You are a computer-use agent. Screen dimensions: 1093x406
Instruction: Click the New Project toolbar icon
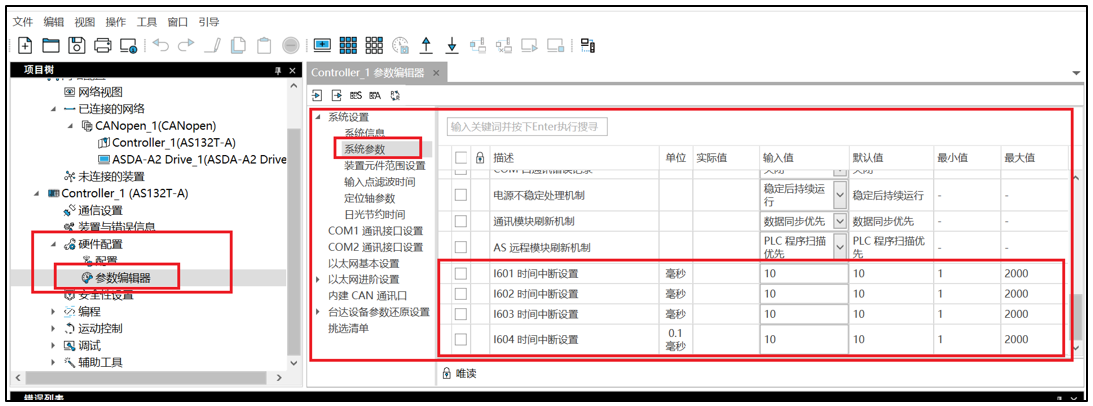pos(24,45)
